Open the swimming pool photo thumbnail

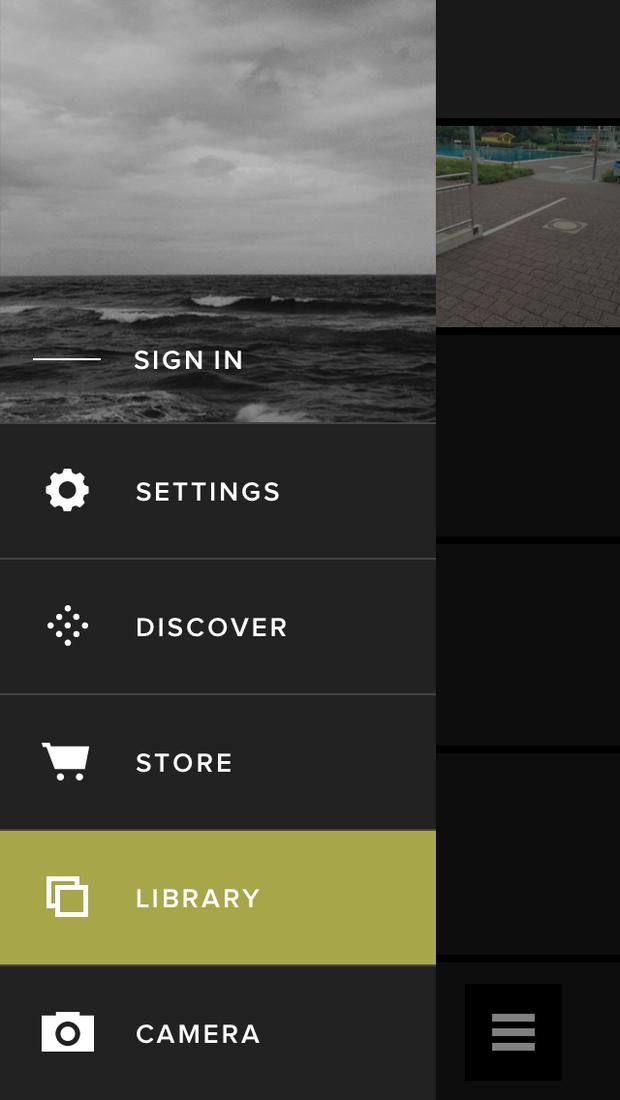coord(528,226)
